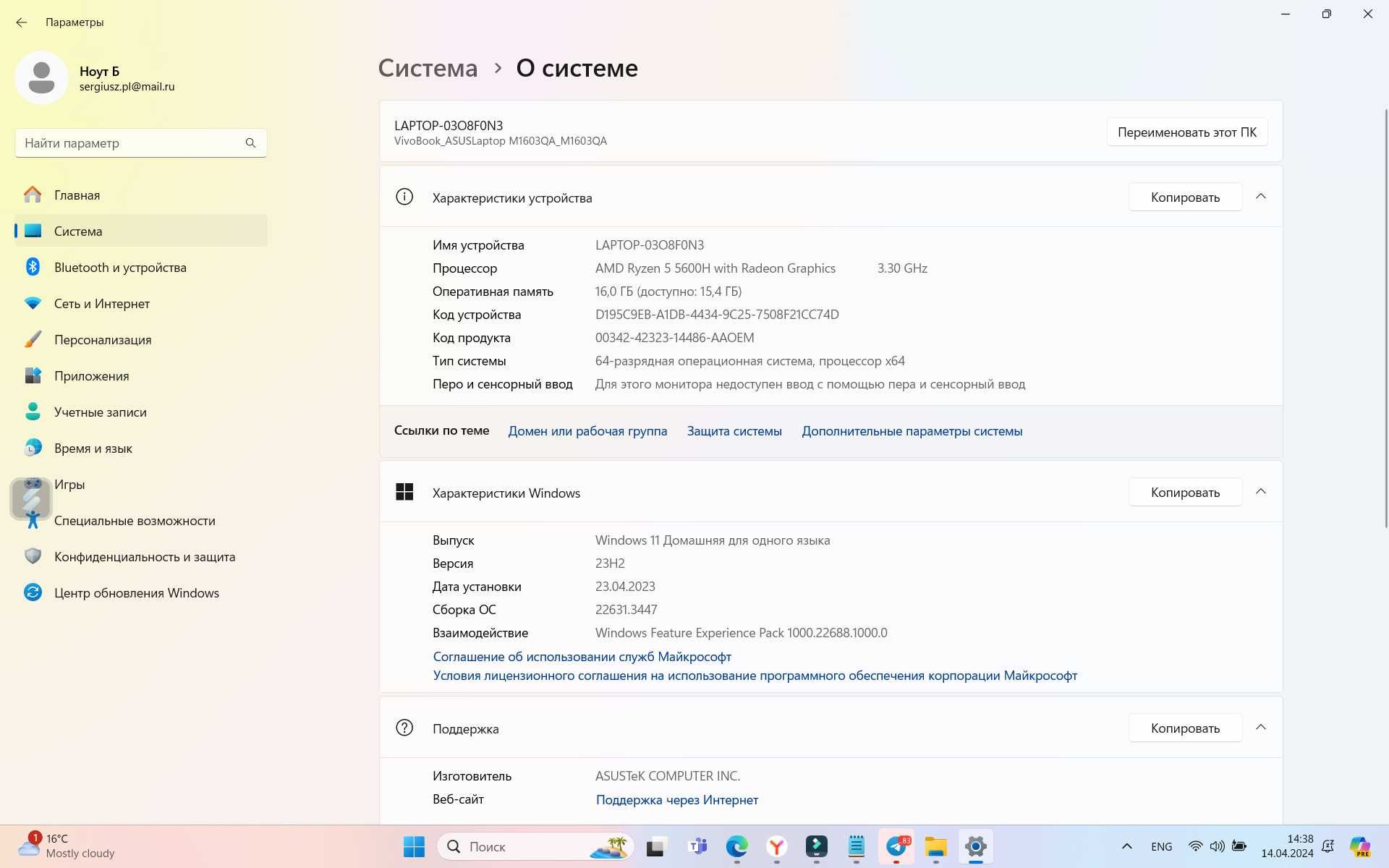Copy device specifications with Копировать
This screenshot has width=1389, height=868.
click(x=1185, y=197)
